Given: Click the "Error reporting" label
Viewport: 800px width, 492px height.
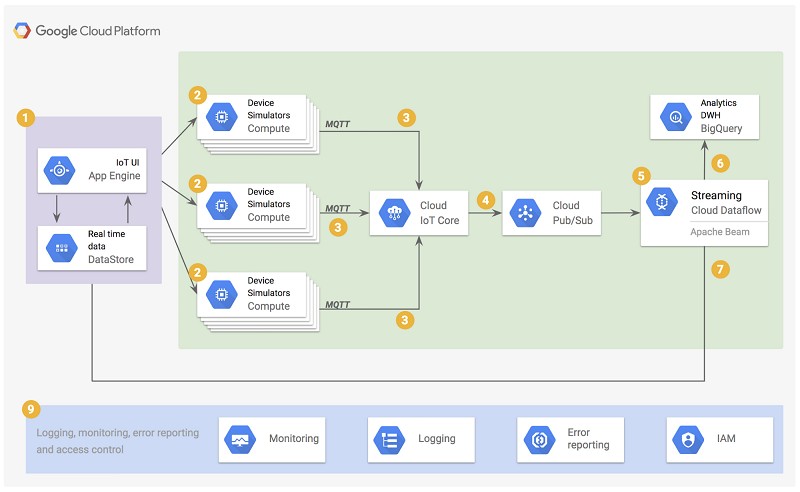Looking at the screenshot, I should point(588,439).
